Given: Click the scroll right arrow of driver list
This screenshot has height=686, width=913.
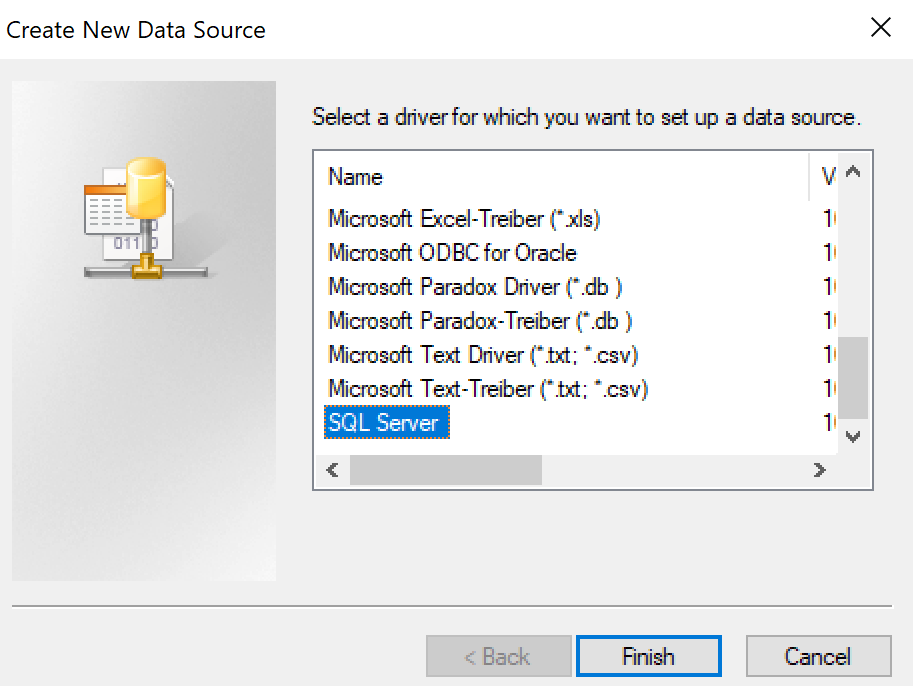Looking at the screenshot, I should tap(820, 469).
